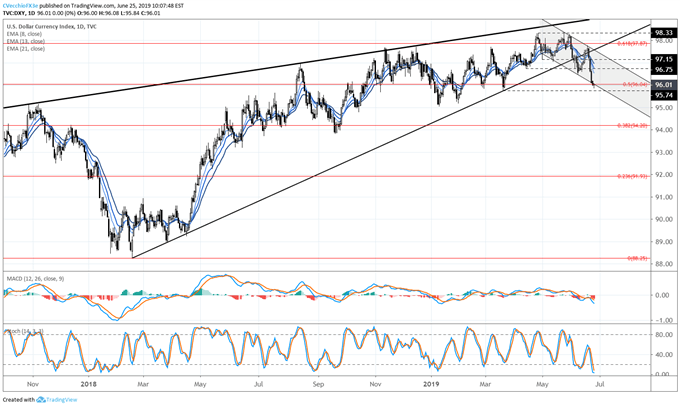This screenshot has height=407, width=680.
Task: Select the EMA (8, close) indicator label
Action: (x=24, y=34)
